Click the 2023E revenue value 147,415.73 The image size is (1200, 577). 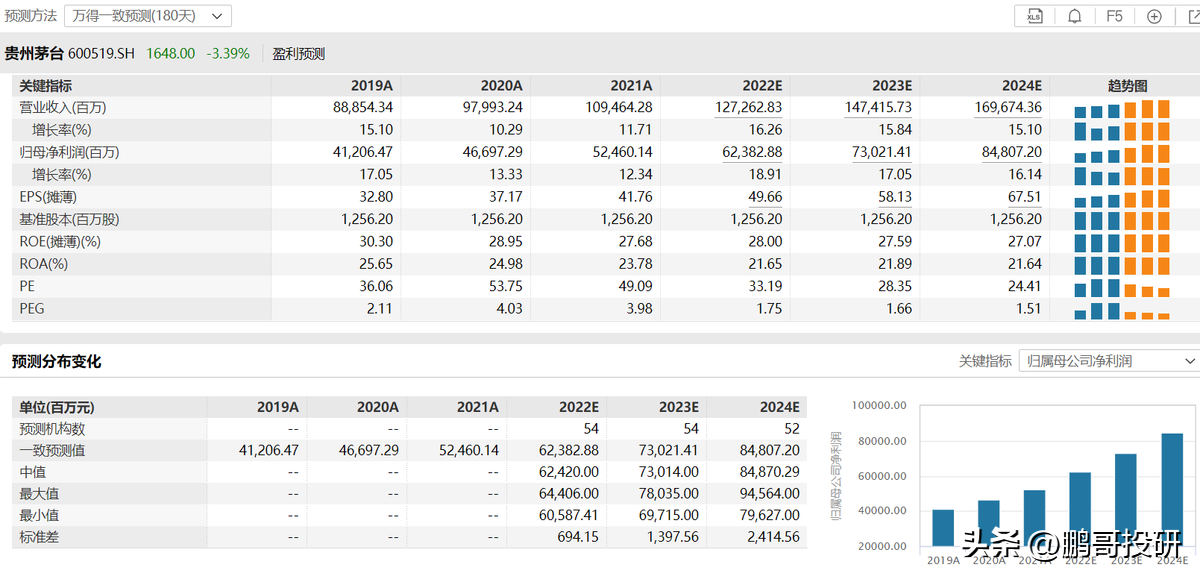pyautogui.click(x=878, y=108)
